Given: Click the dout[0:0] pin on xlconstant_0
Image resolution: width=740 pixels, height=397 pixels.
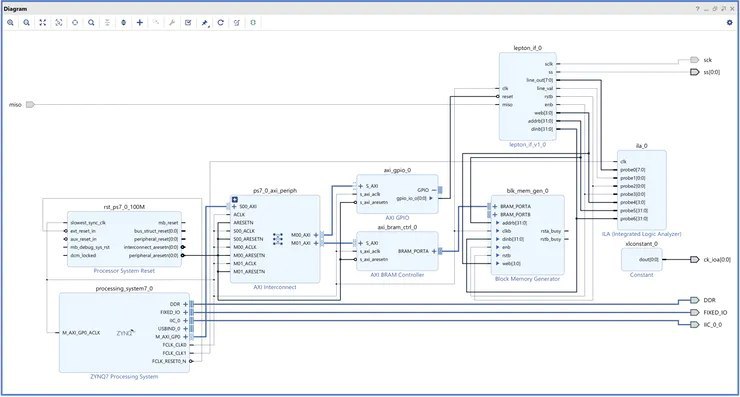Looking at the screenshot, I should pos(648,260).
